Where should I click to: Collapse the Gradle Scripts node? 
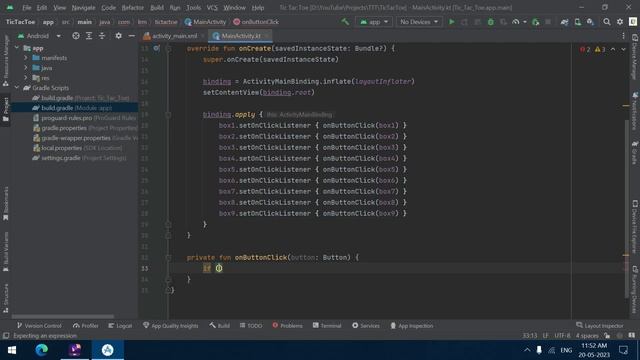click(17, 87)
